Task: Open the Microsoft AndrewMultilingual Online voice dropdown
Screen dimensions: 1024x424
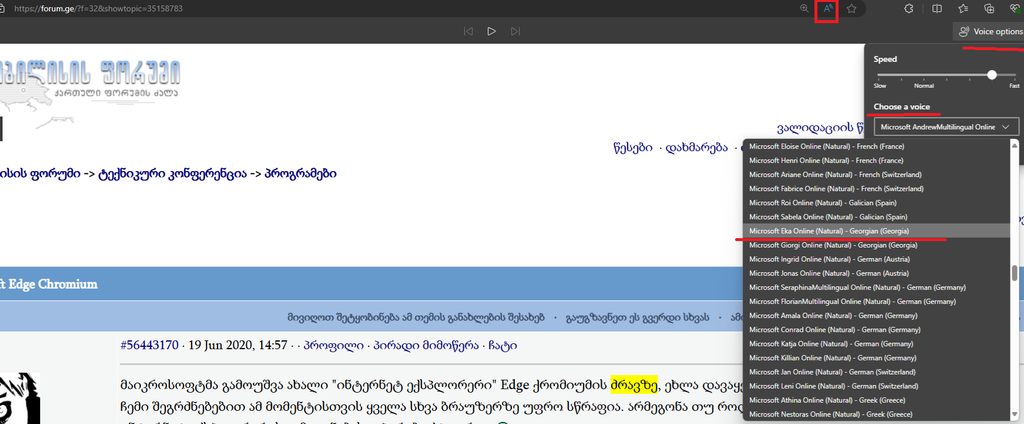Action: coord(945,127)
